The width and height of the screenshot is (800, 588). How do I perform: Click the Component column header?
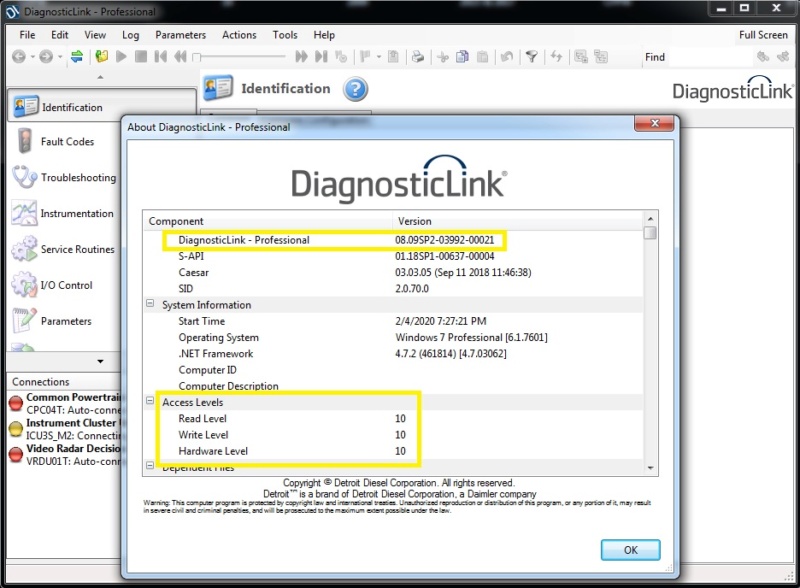(268, 221)
